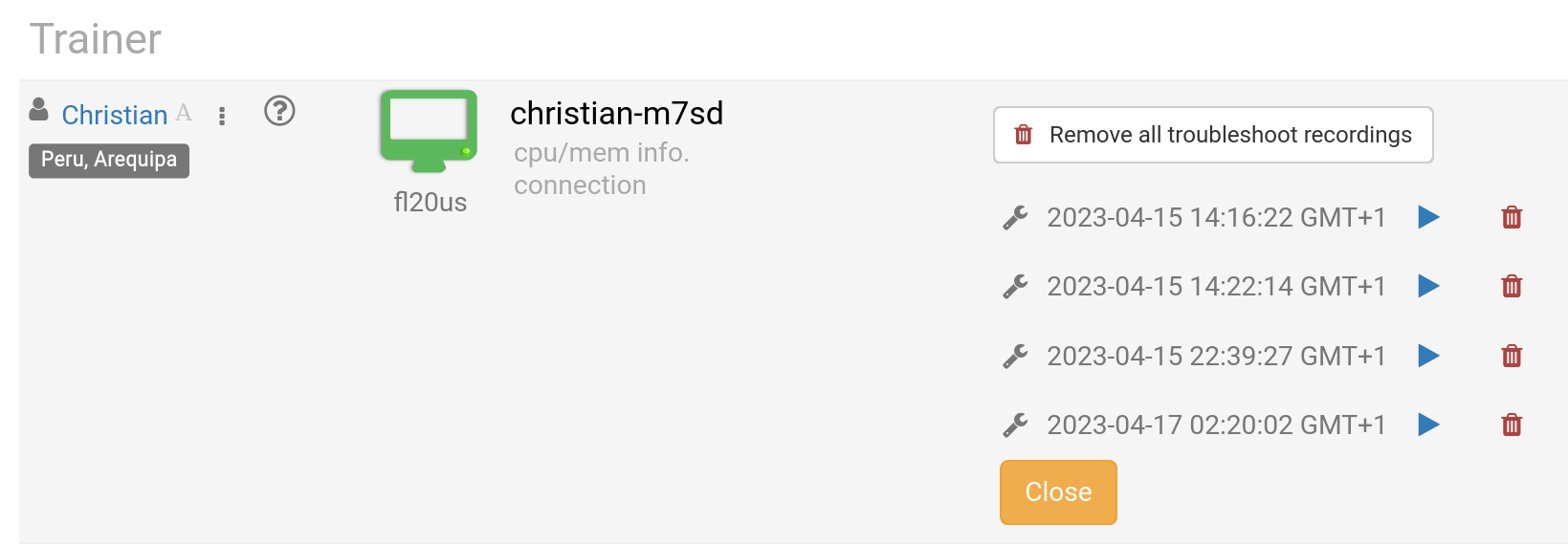The image size is (1568, 545).
Task: Delete the 2023-04-15 14:16:22 recording
Action: click(x=1512, y=217)
